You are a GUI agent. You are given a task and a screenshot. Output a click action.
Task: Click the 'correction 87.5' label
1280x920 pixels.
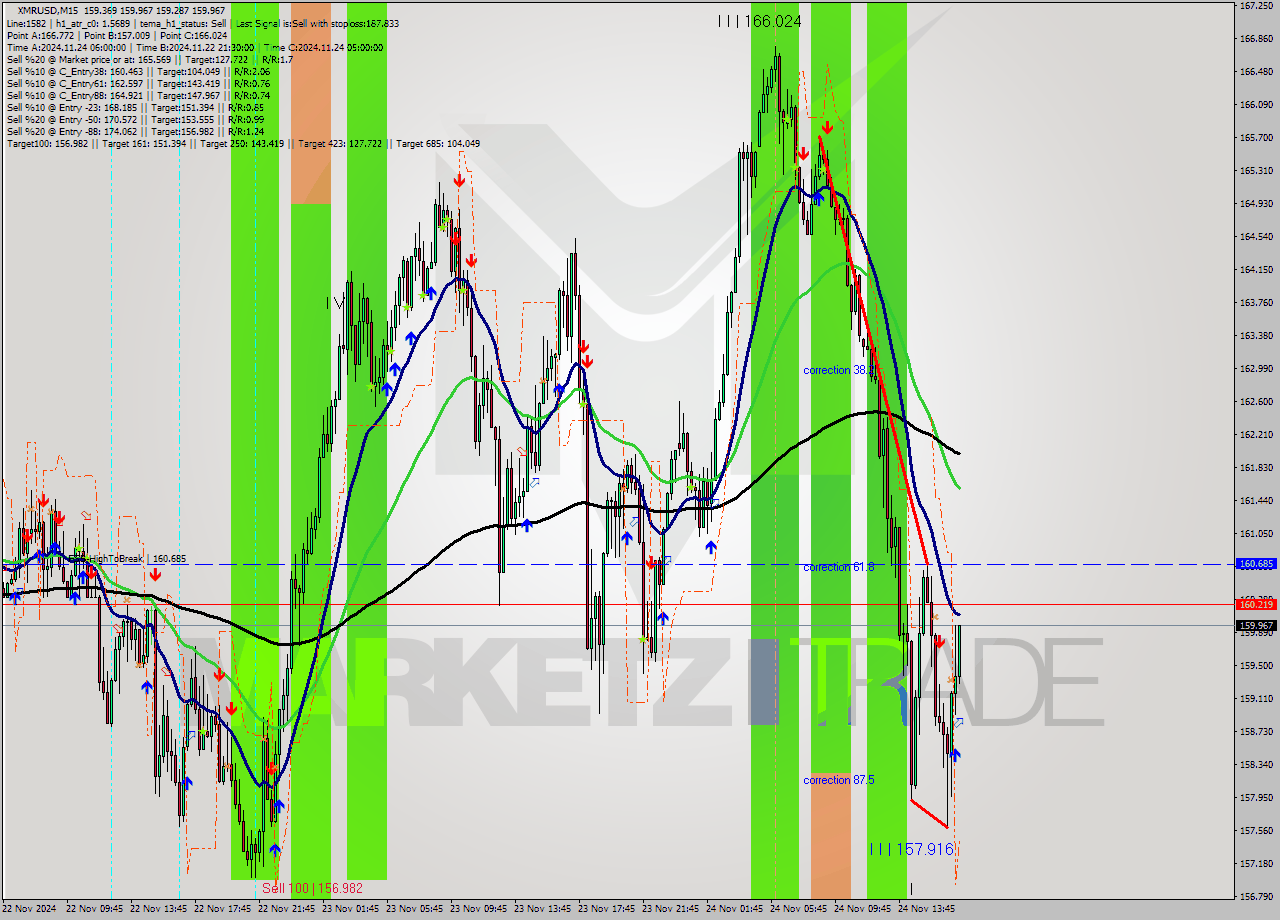coord(838,780)
